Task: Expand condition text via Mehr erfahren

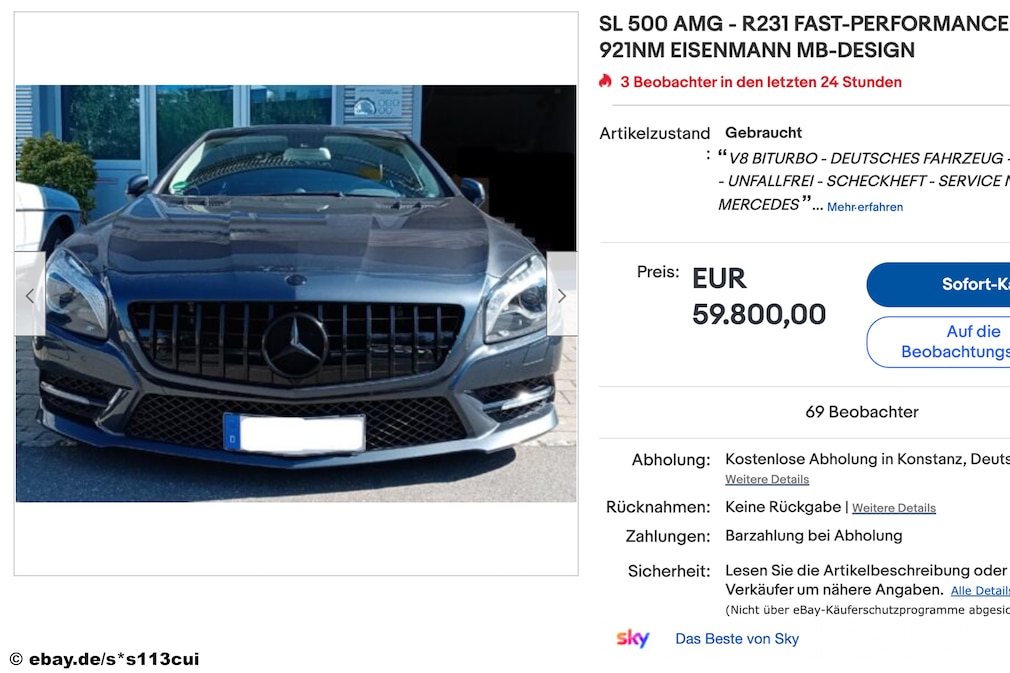Action: click(864, 207)
